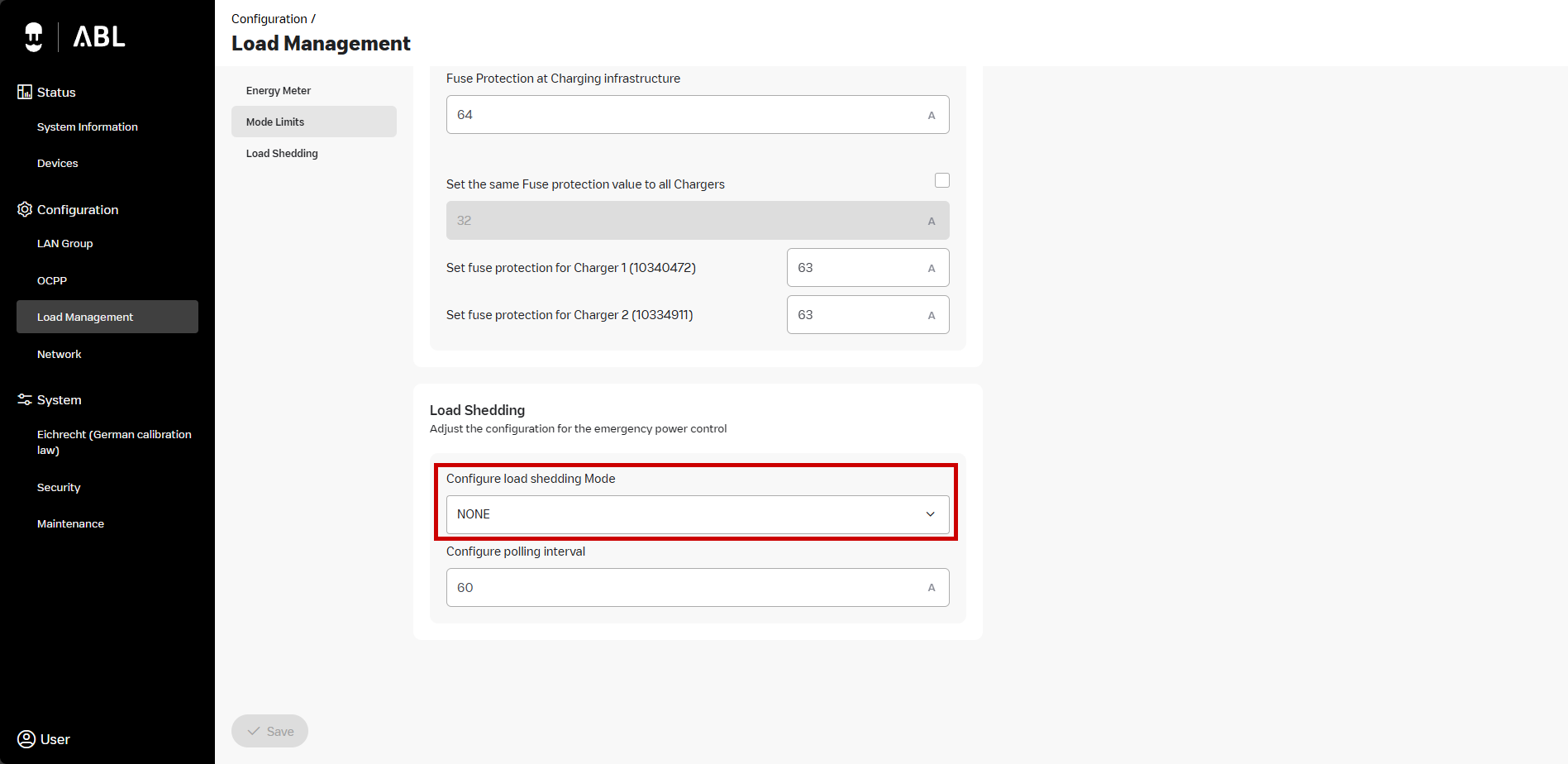
Task: Click the System sliders icon
Action: pos(25,399)
